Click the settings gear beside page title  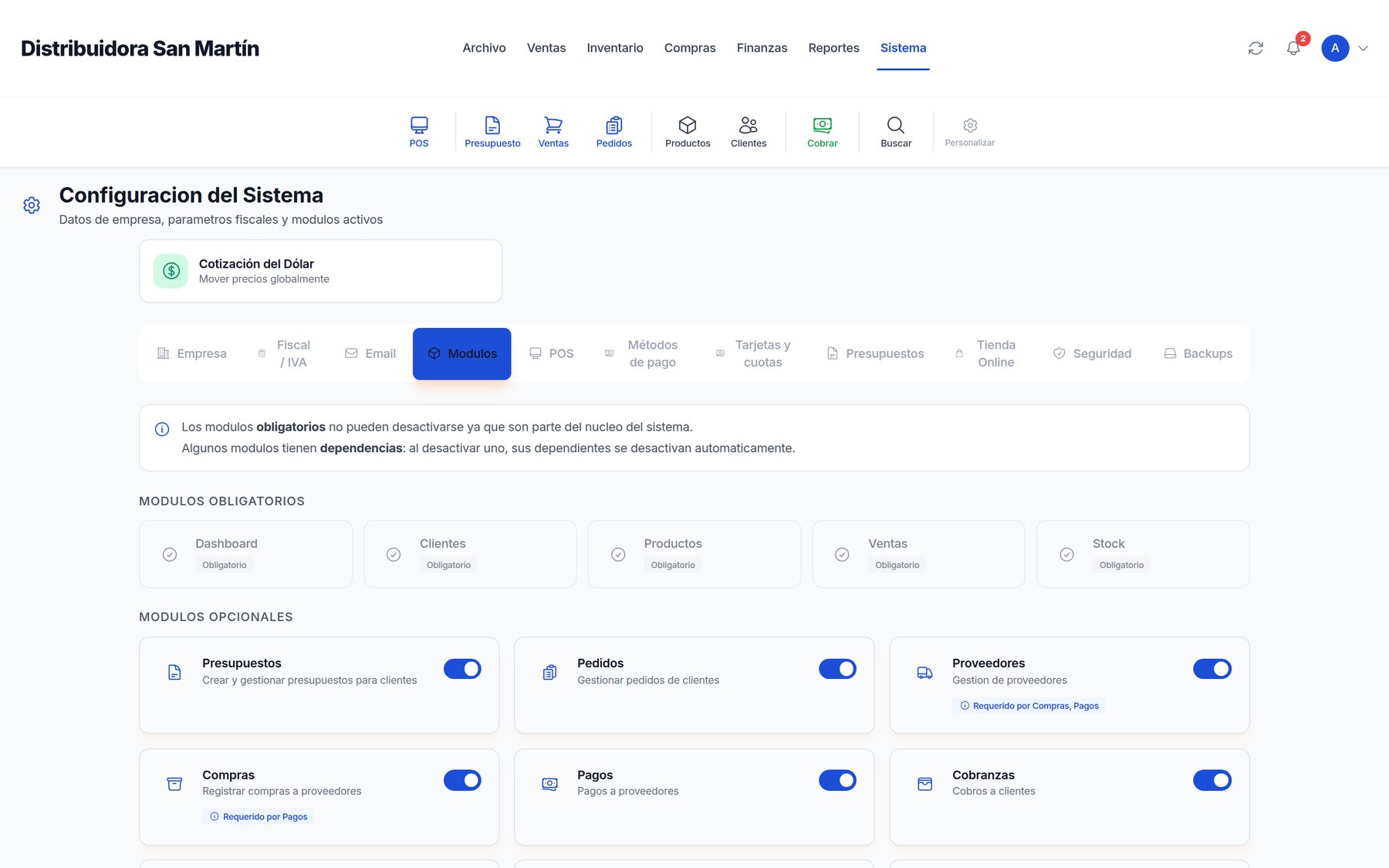(x=32, y=205)
